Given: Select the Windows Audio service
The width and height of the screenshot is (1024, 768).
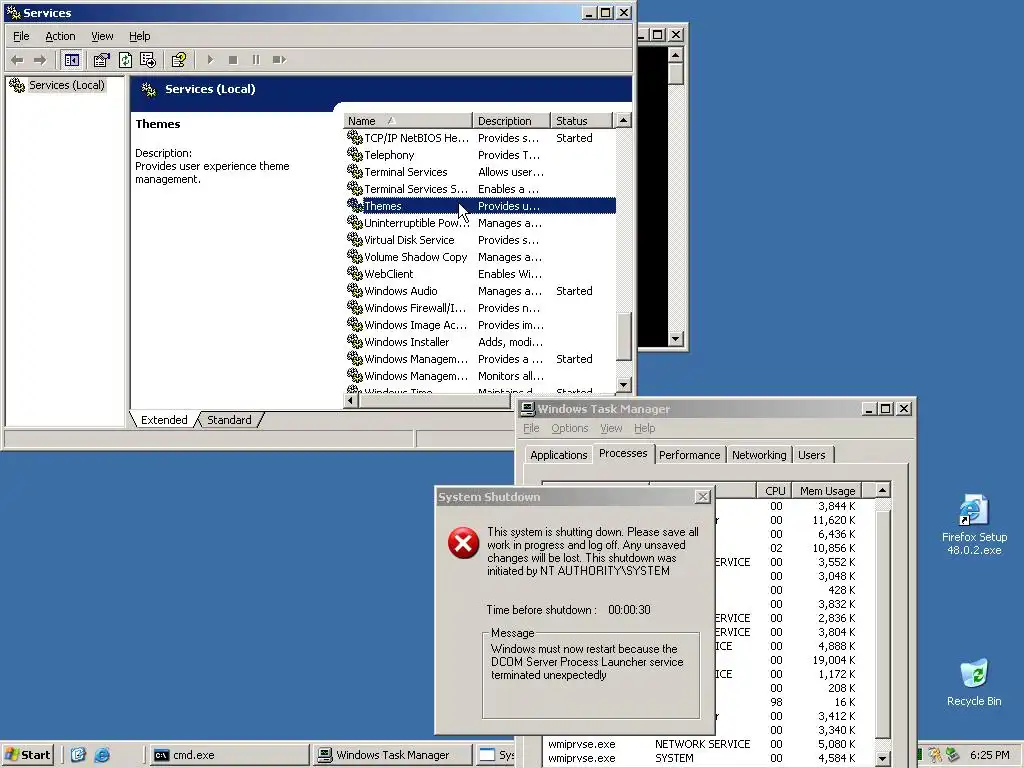Looking at the screenshot, I should (x=481, y=291).
